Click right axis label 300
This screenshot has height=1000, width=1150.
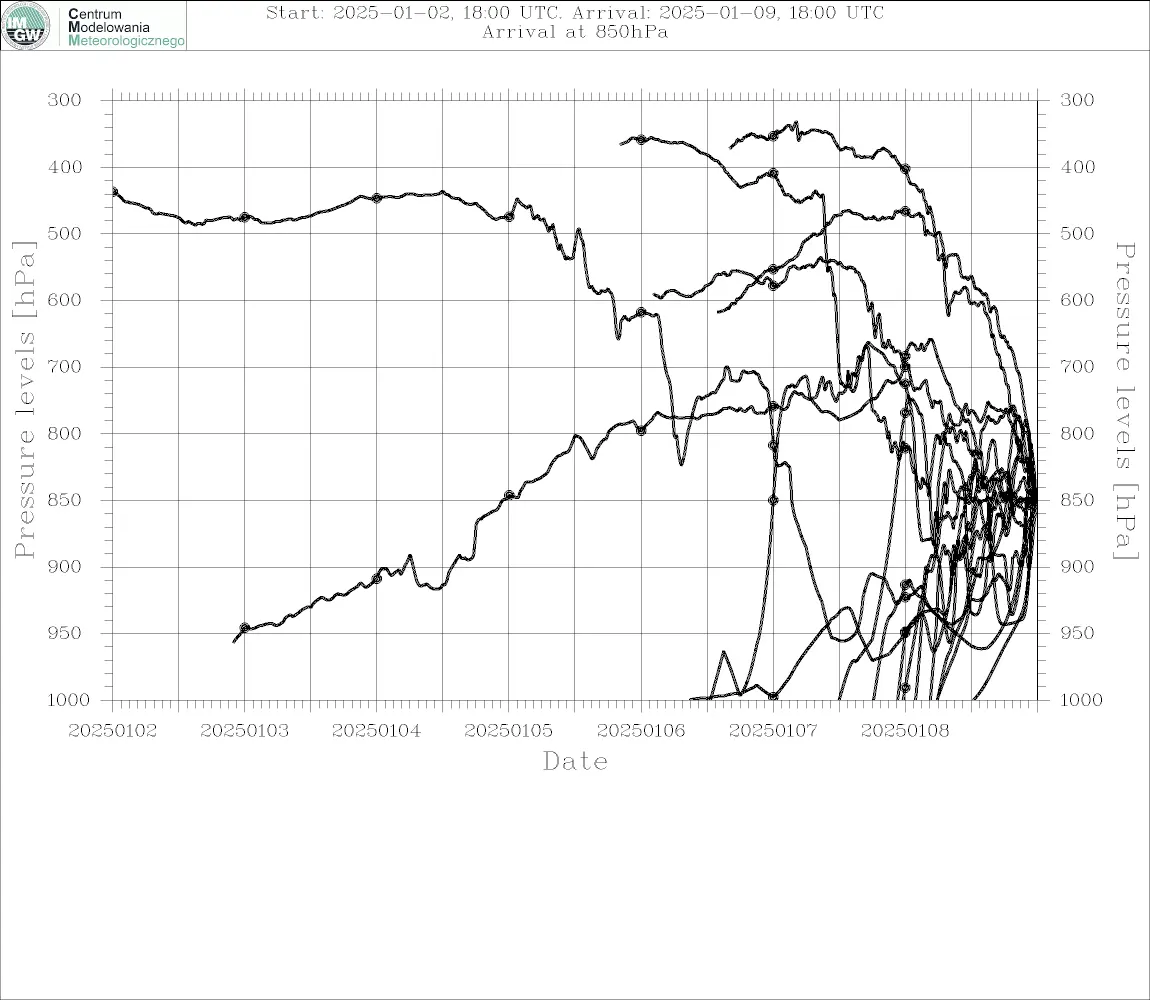tap(1077, 100)
